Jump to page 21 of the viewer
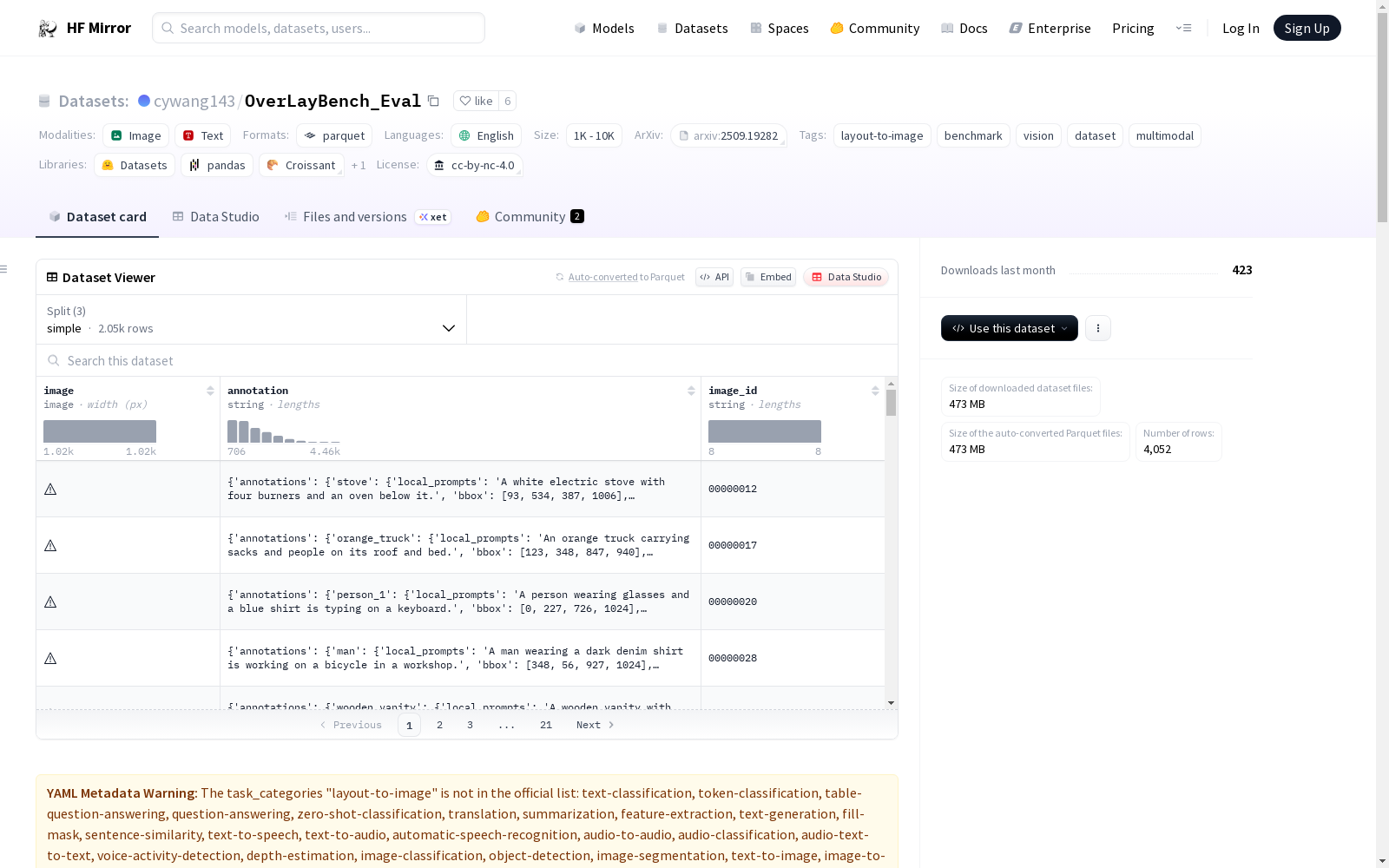Image resolution: width=1389 pixels, height=868 pixels. tap(546, 725)
